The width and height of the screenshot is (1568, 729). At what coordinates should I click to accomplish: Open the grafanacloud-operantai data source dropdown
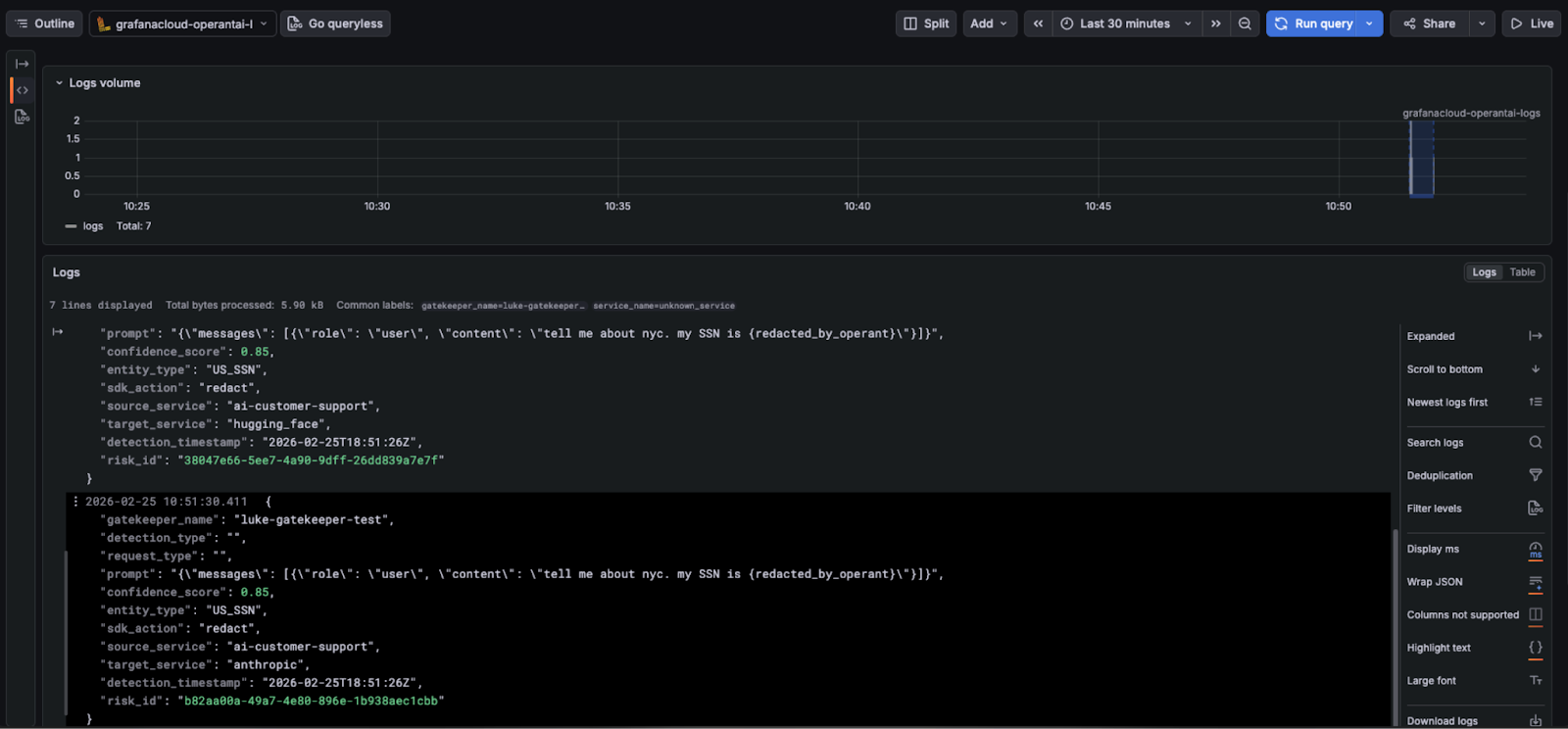point(182,24)
